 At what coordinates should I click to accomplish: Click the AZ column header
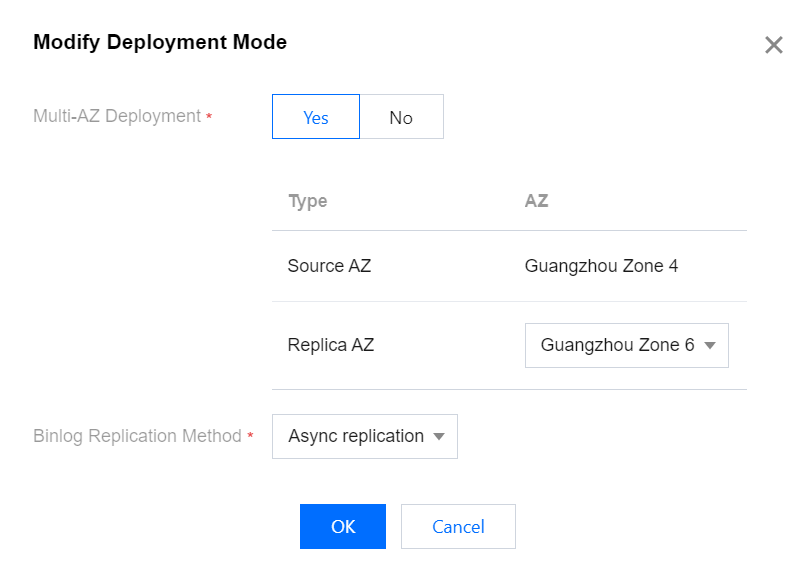tap(536, 201)
